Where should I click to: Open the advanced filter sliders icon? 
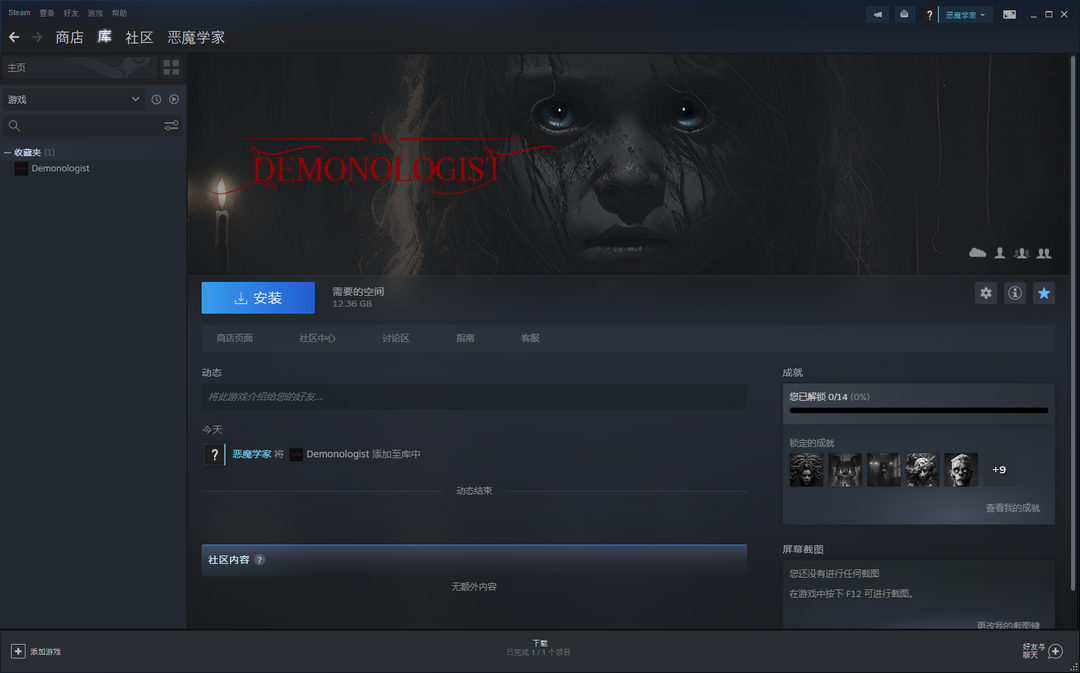171,126
